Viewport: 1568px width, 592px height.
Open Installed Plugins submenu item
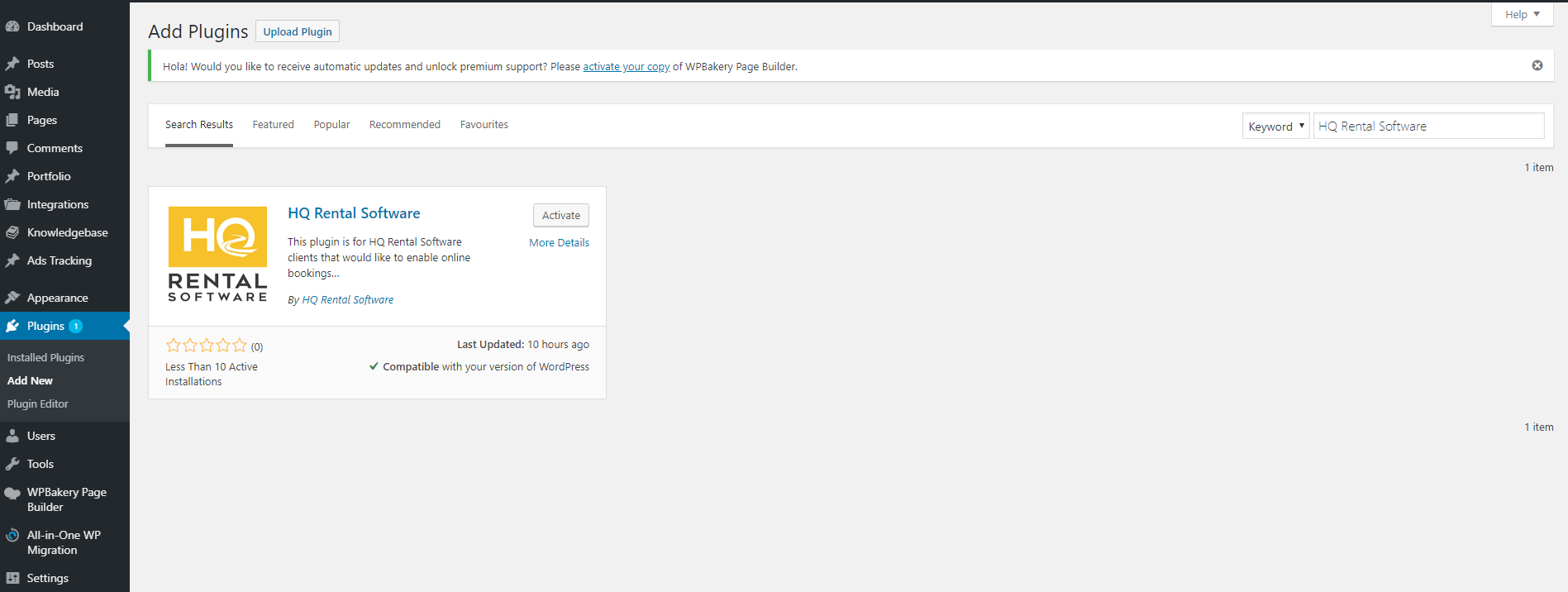[45, 357]
